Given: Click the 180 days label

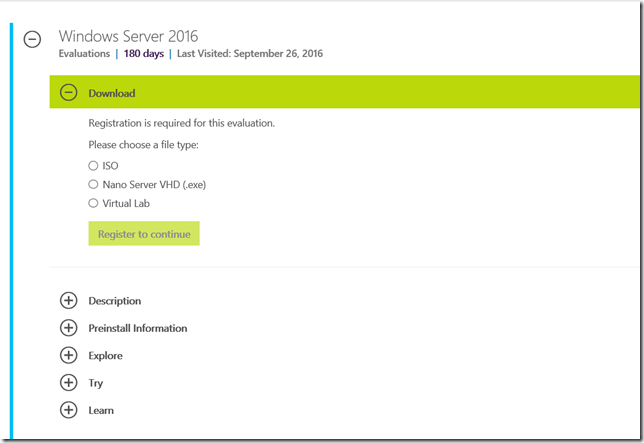Looking at the screenshot, I should pos(143,54).
